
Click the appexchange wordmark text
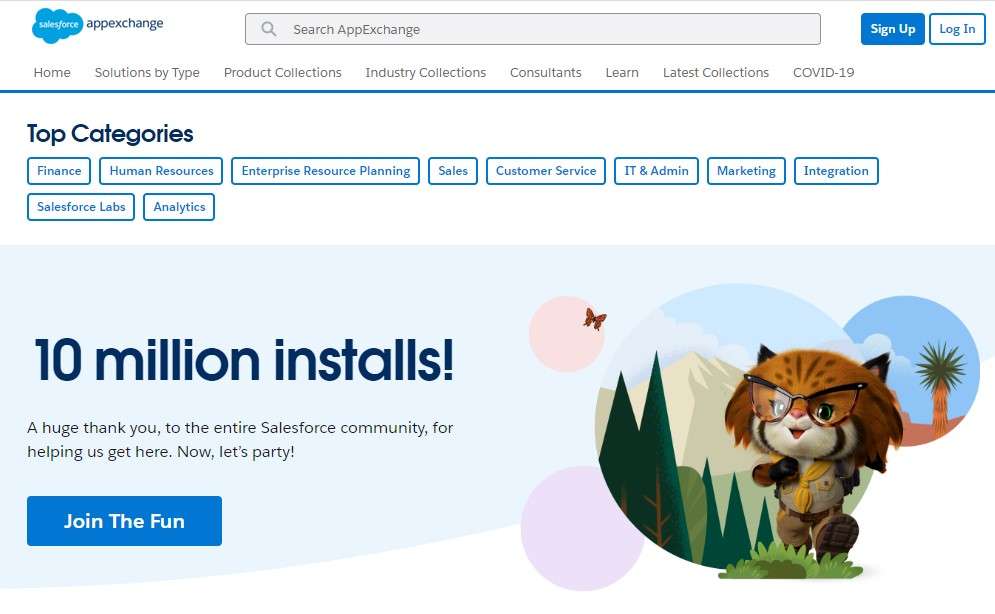124,23
